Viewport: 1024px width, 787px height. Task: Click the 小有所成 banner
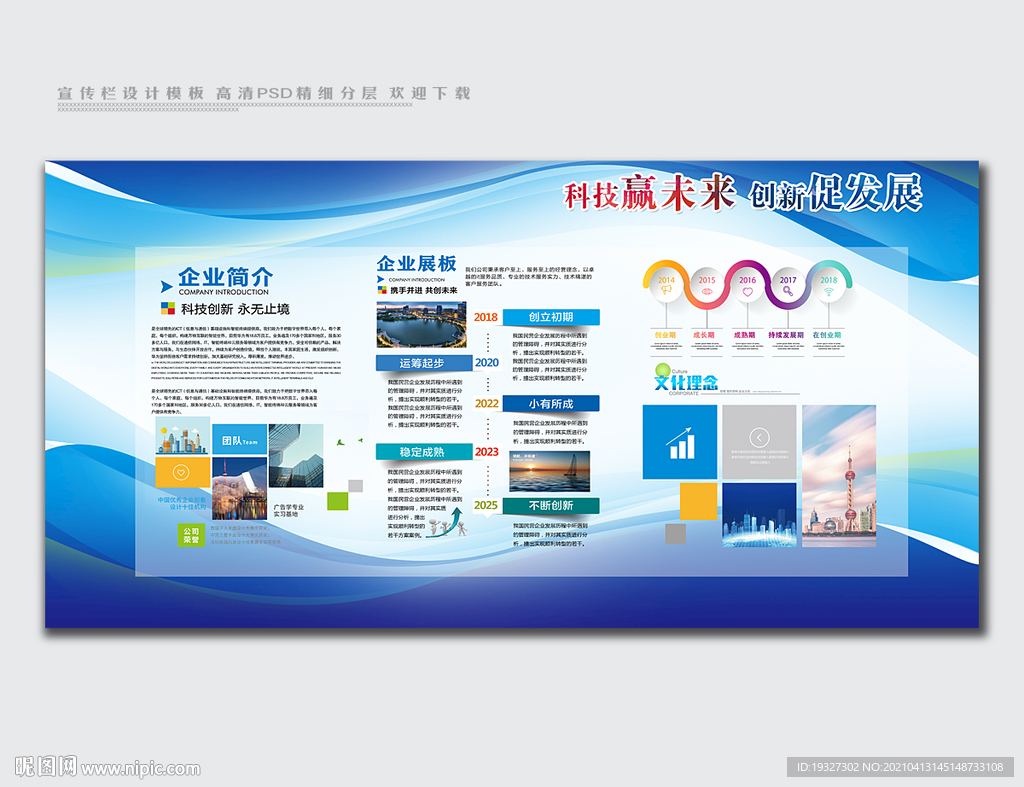[551, 404]
